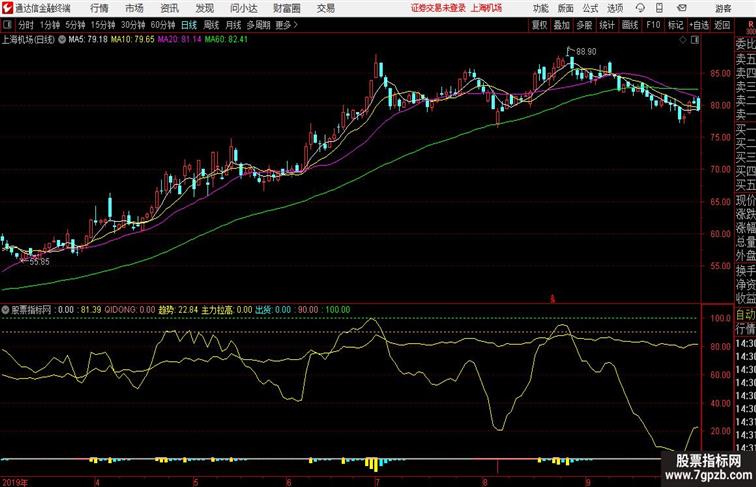This screenshot has height=487, width=756.
Task: Add stock via +自选 button
Action: point(699,25)
